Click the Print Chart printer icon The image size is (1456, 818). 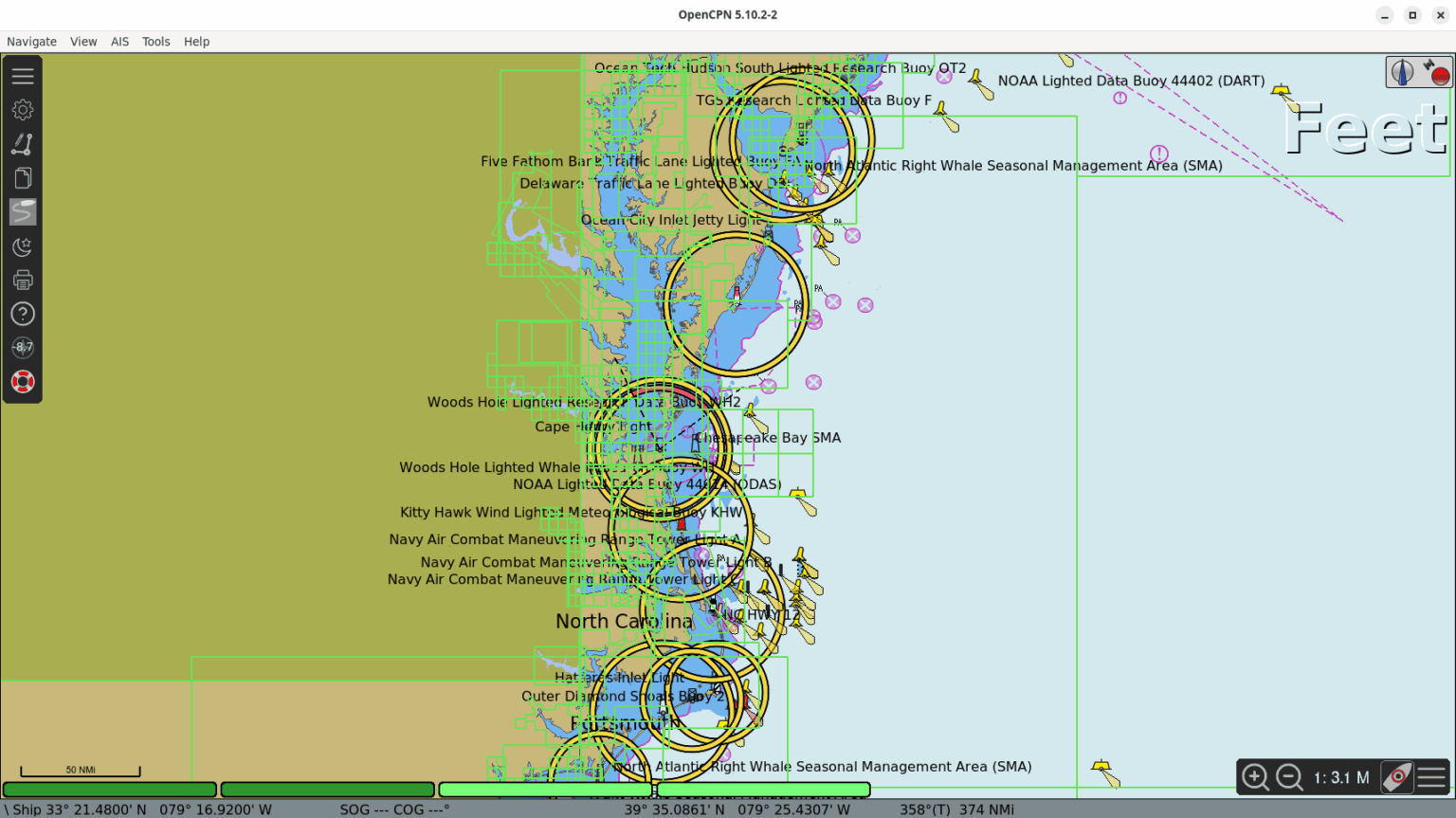tap(23, 280)
